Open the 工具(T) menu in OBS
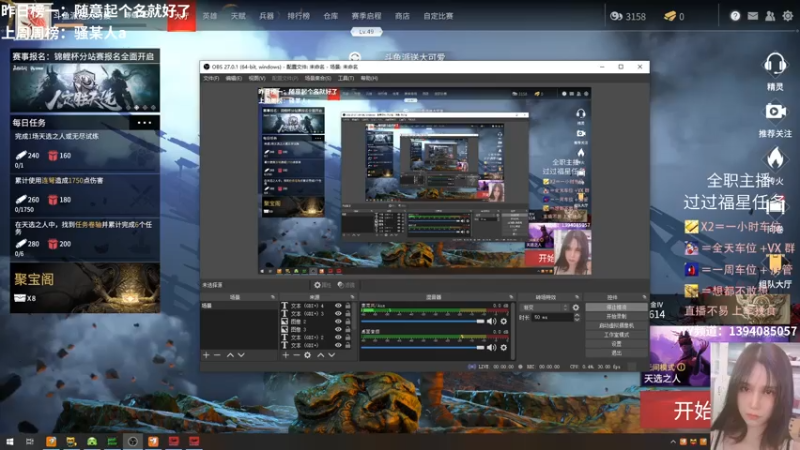800x450 pixels. pyautogui.click(x=346, y=78)
